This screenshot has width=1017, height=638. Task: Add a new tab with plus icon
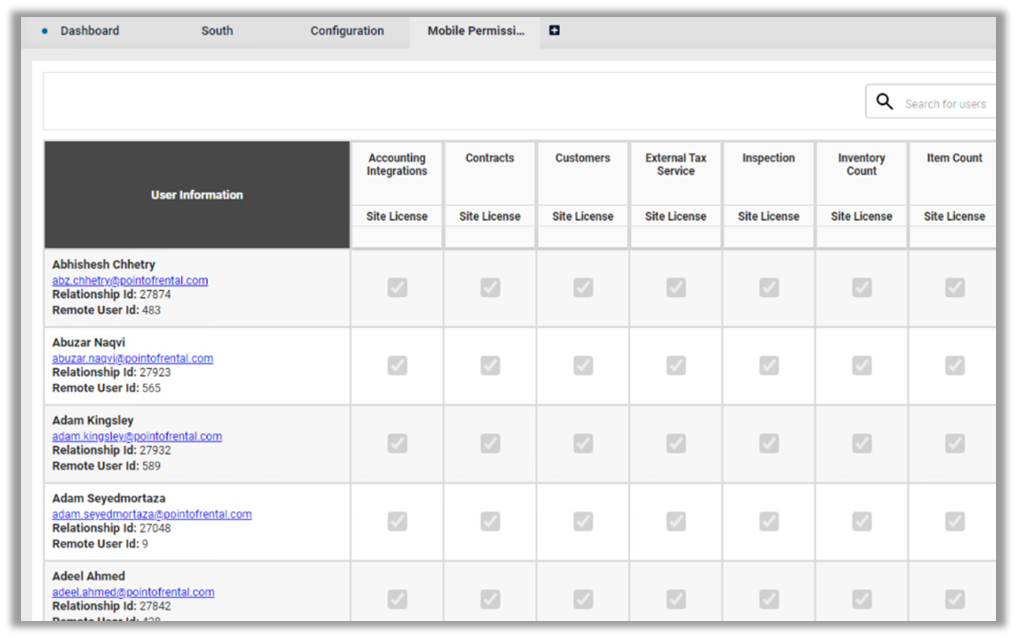click(x=555, y=31)
